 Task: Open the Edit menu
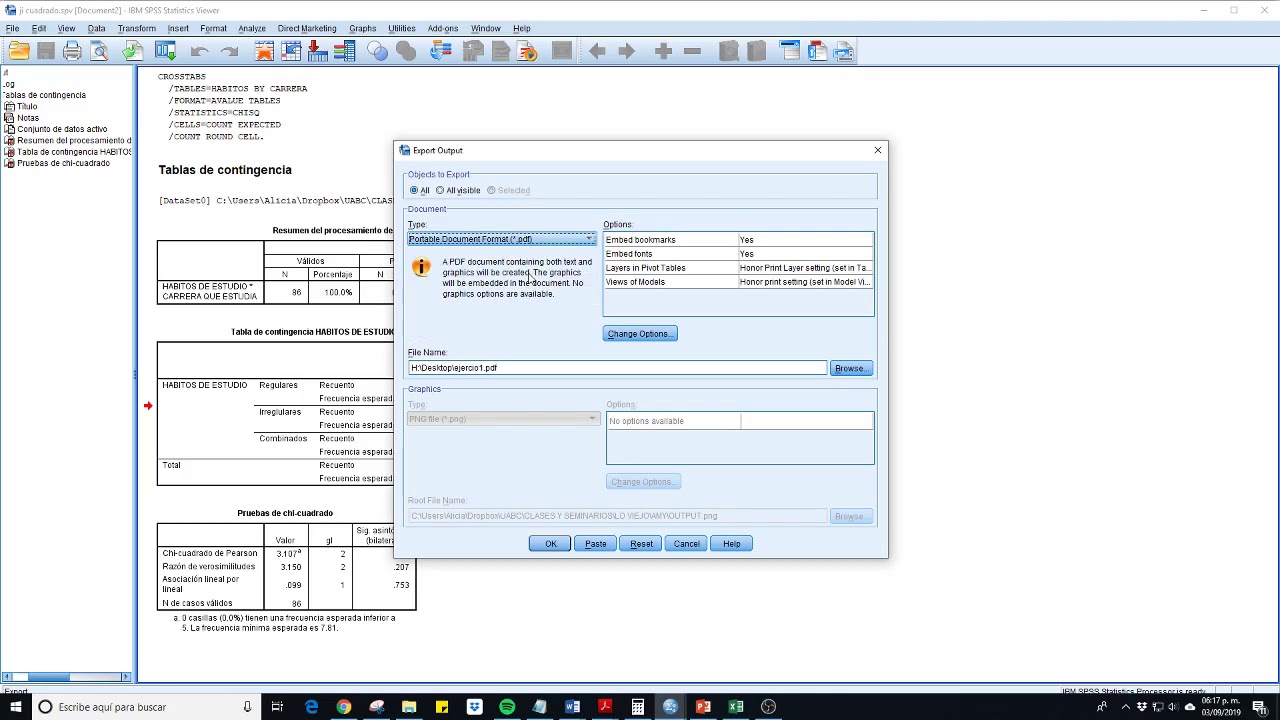pyautogui.click(x=38, y=28)
